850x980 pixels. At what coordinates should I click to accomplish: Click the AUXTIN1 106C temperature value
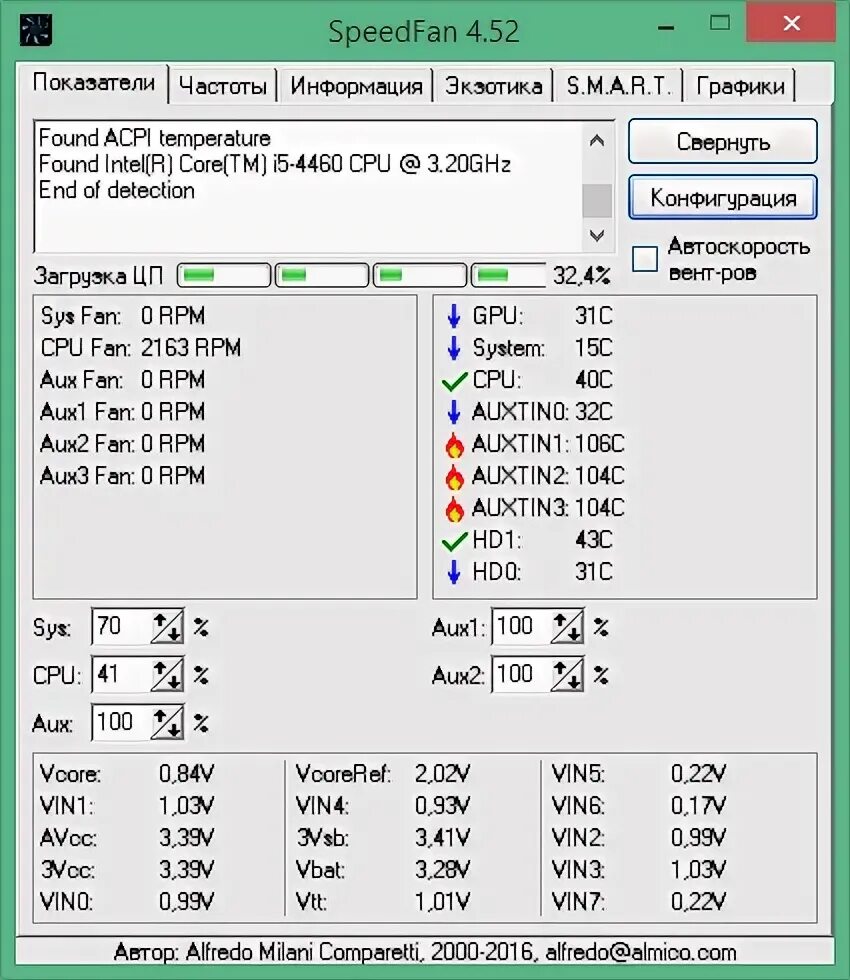tap(599, 444)
